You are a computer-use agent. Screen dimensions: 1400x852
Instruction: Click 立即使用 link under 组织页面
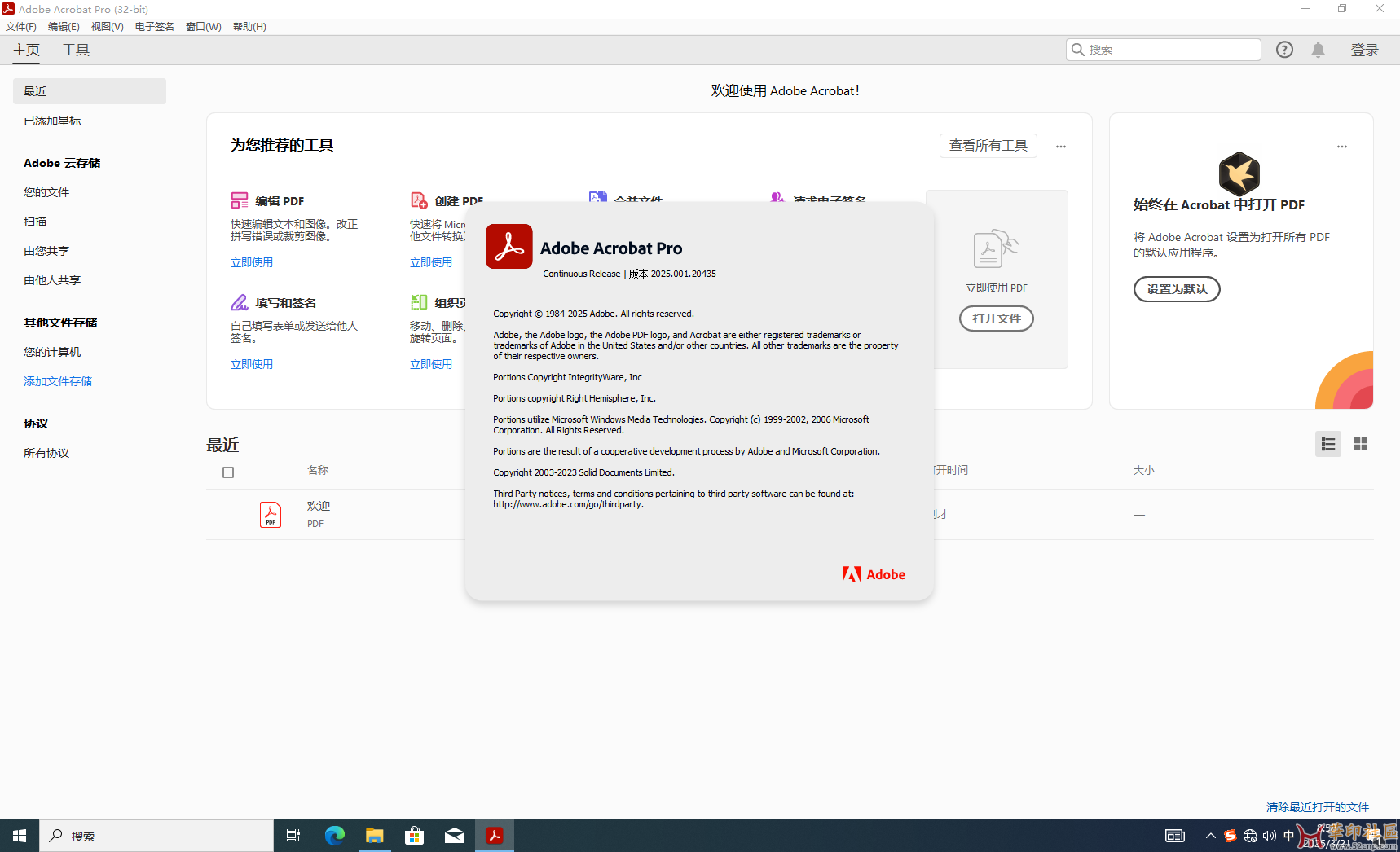tap(431, 364)
